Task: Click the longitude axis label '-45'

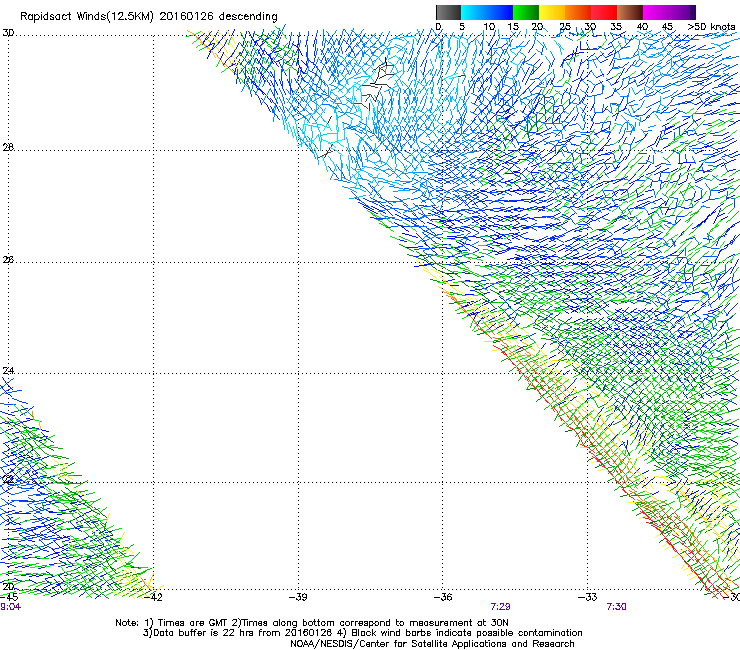Action: coord(9,597)
